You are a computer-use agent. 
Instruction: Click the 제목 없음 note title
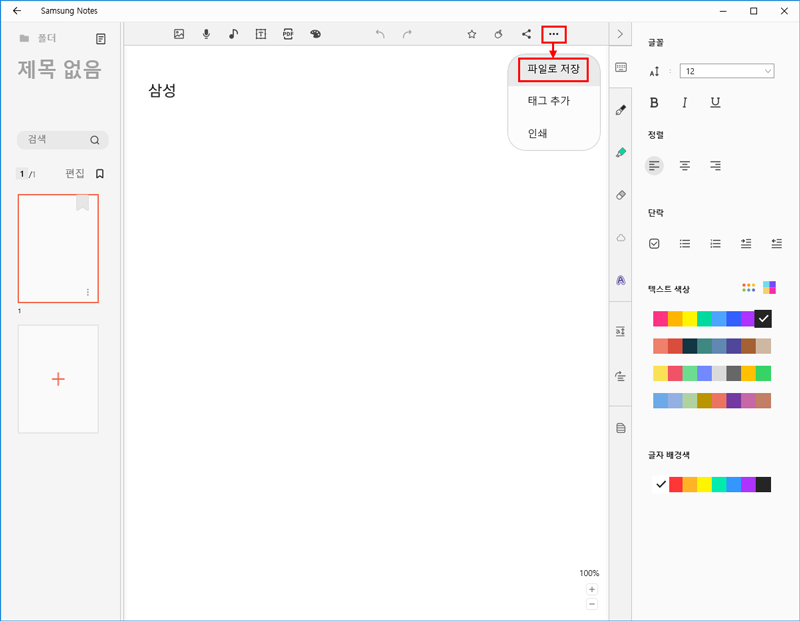click(x=60, y=69)
